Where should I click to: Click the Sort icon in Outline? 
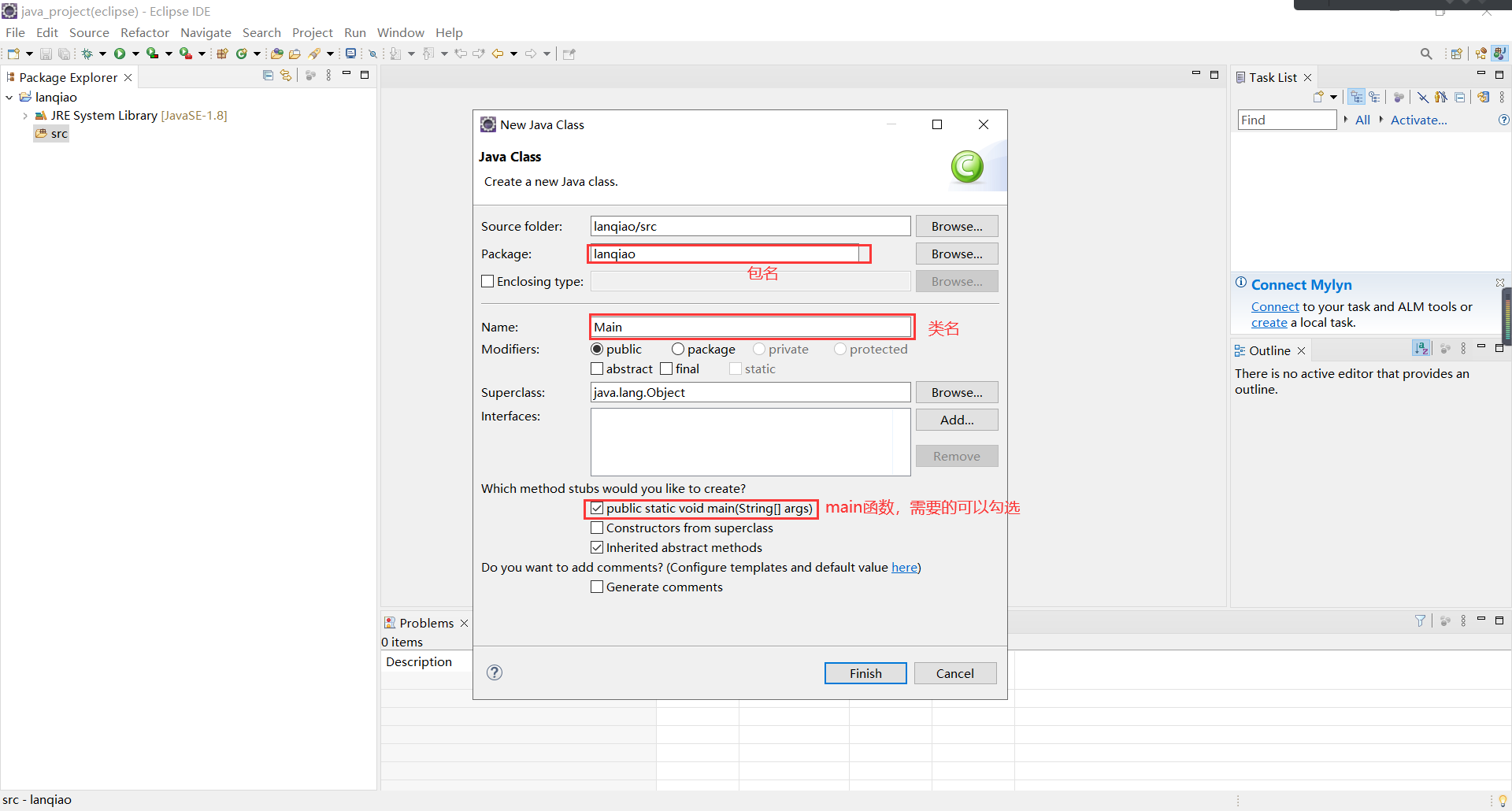pyautogui.click(x=1421, y=348)
